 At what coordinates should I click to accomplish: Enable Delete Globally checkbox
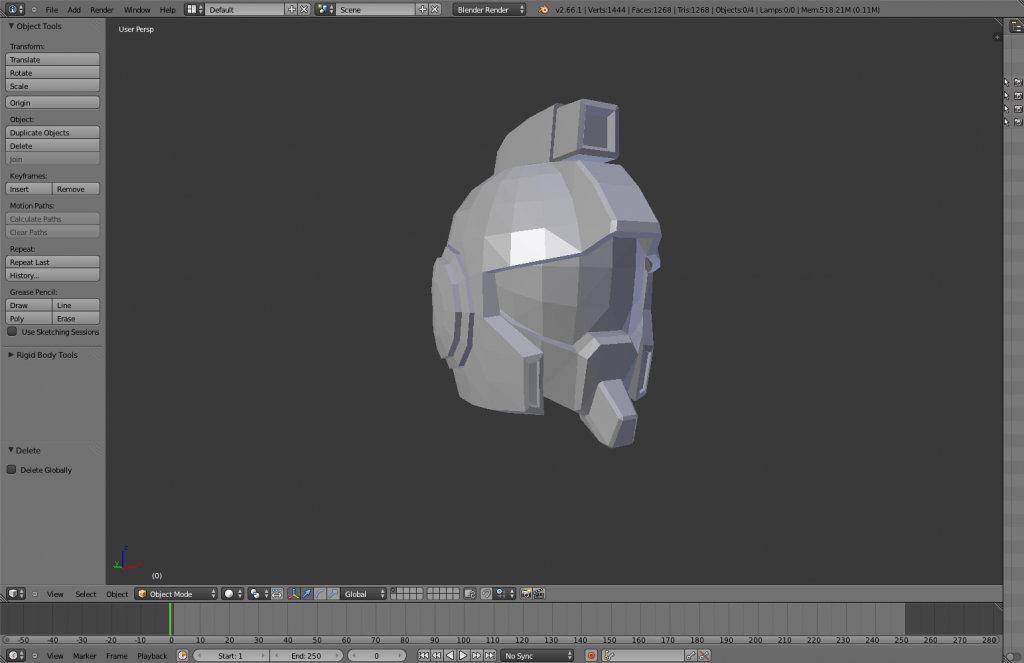(11, 470)
